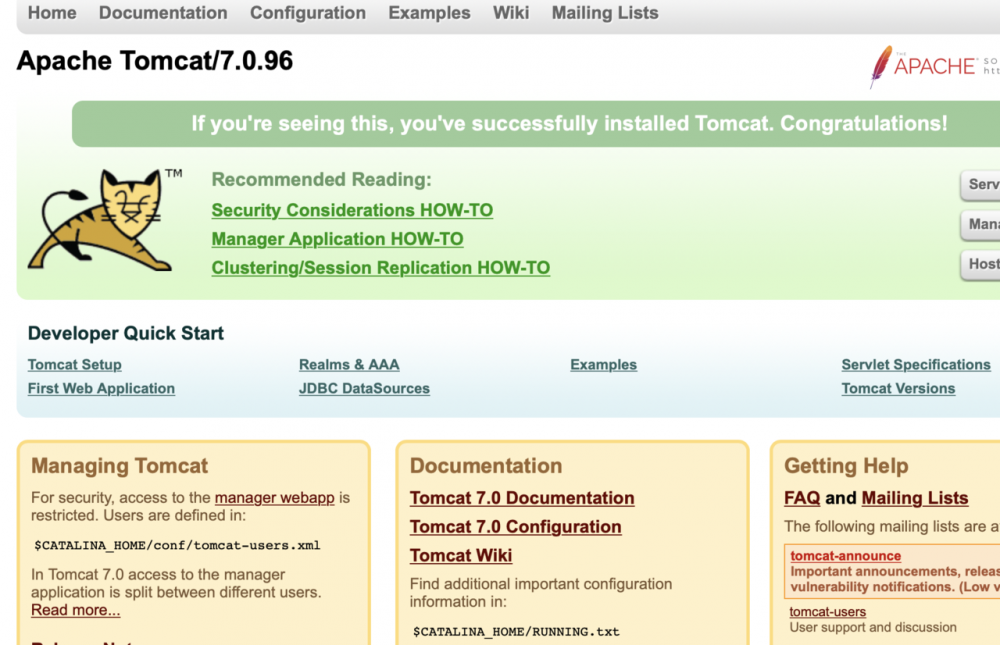This screenshot has height=645, width=1000.
Task: Open the FAQ link in Getting Help
Action: pos(802,498)
